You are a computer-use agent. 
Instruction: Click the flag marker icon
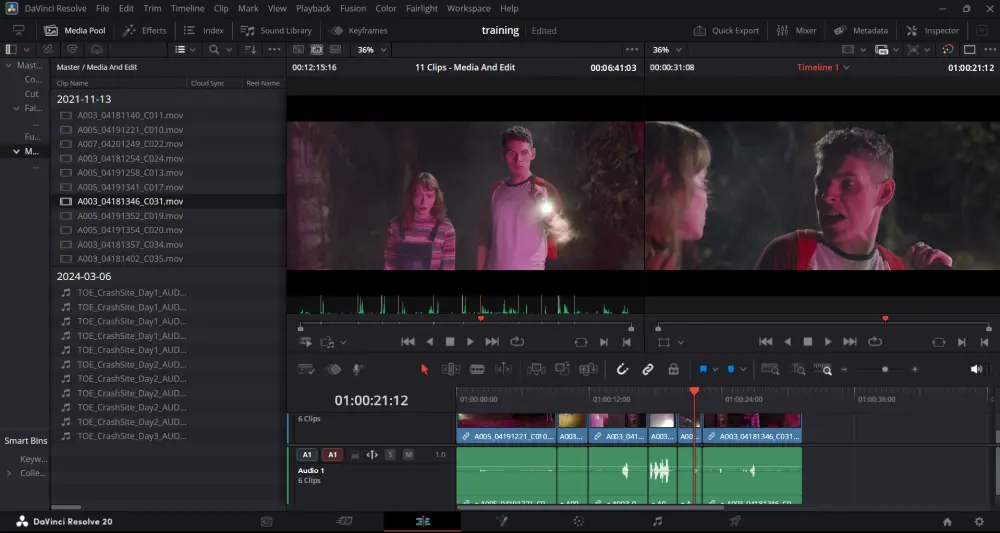[703, 369]
